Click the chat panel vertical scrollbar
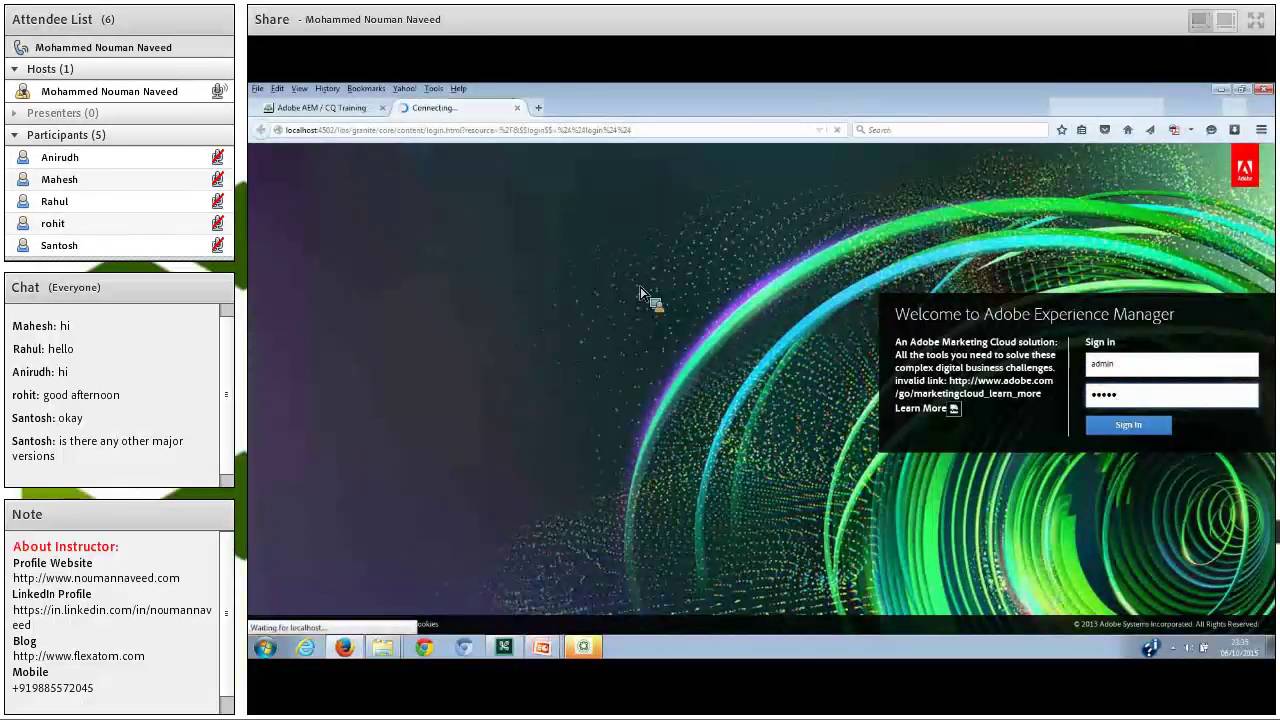Screen dimensions: 1280x720 point(227,395)
